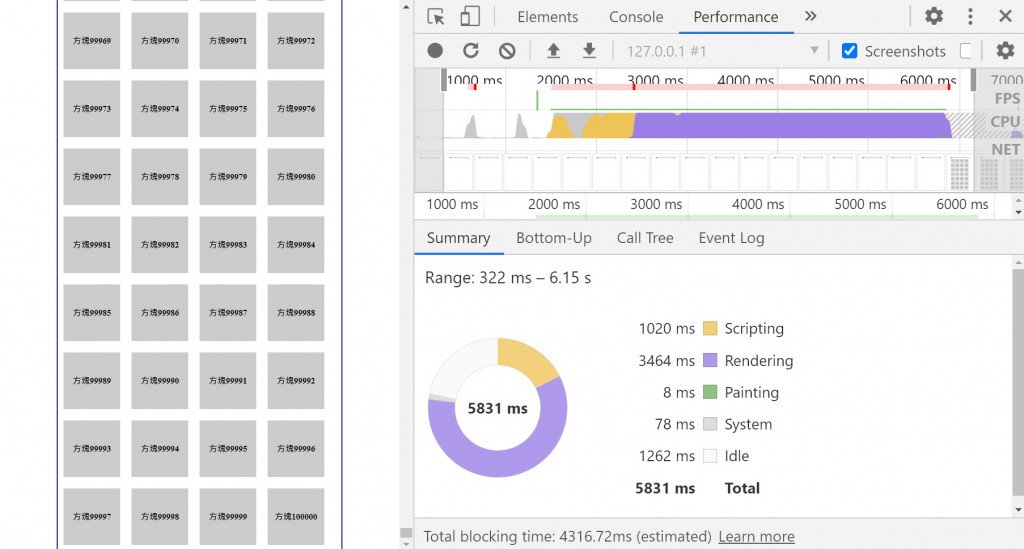This screenshot has height=549, width=1024.
Task: Click the CPU label in the overview
Action: coord(1005,122)
